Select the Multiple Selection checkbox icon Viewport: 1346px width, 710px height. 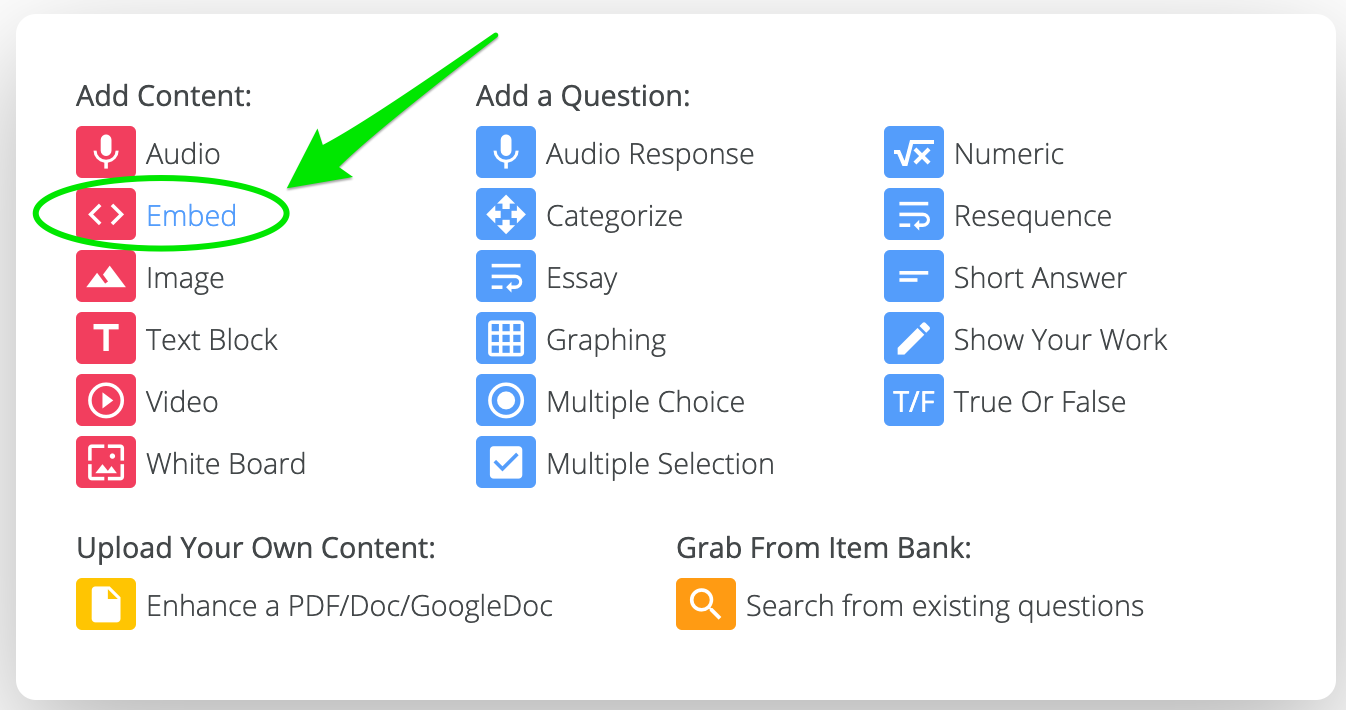506,463
